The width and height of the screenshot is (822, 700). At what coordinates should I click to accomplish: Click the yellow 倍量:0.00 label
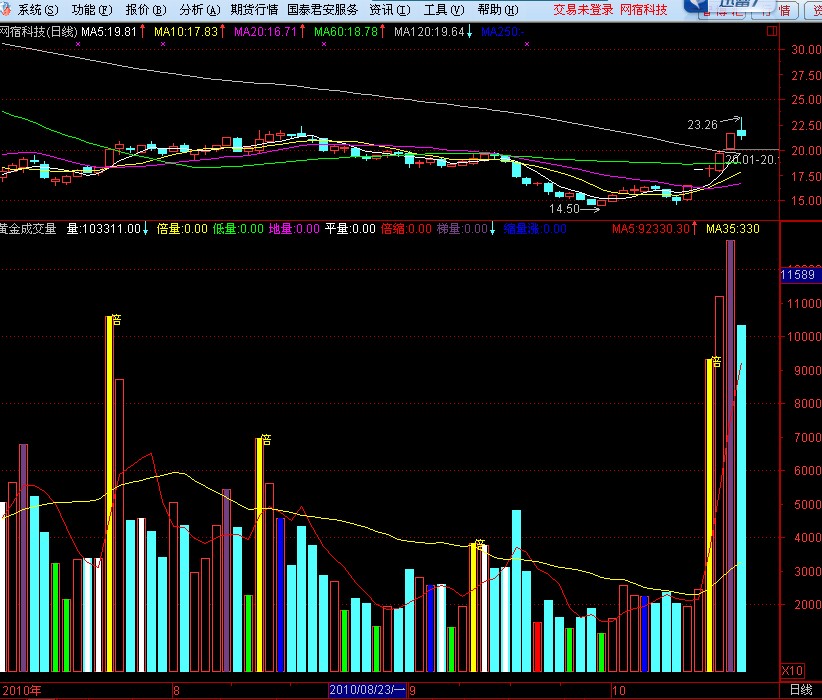[x=182, y=229]
